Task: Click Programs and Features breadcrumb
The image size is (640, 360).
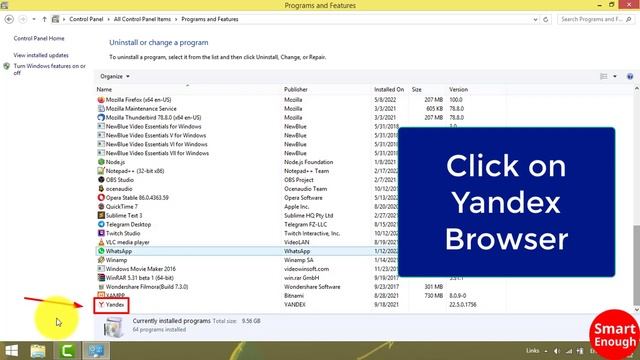Action: 210,19
